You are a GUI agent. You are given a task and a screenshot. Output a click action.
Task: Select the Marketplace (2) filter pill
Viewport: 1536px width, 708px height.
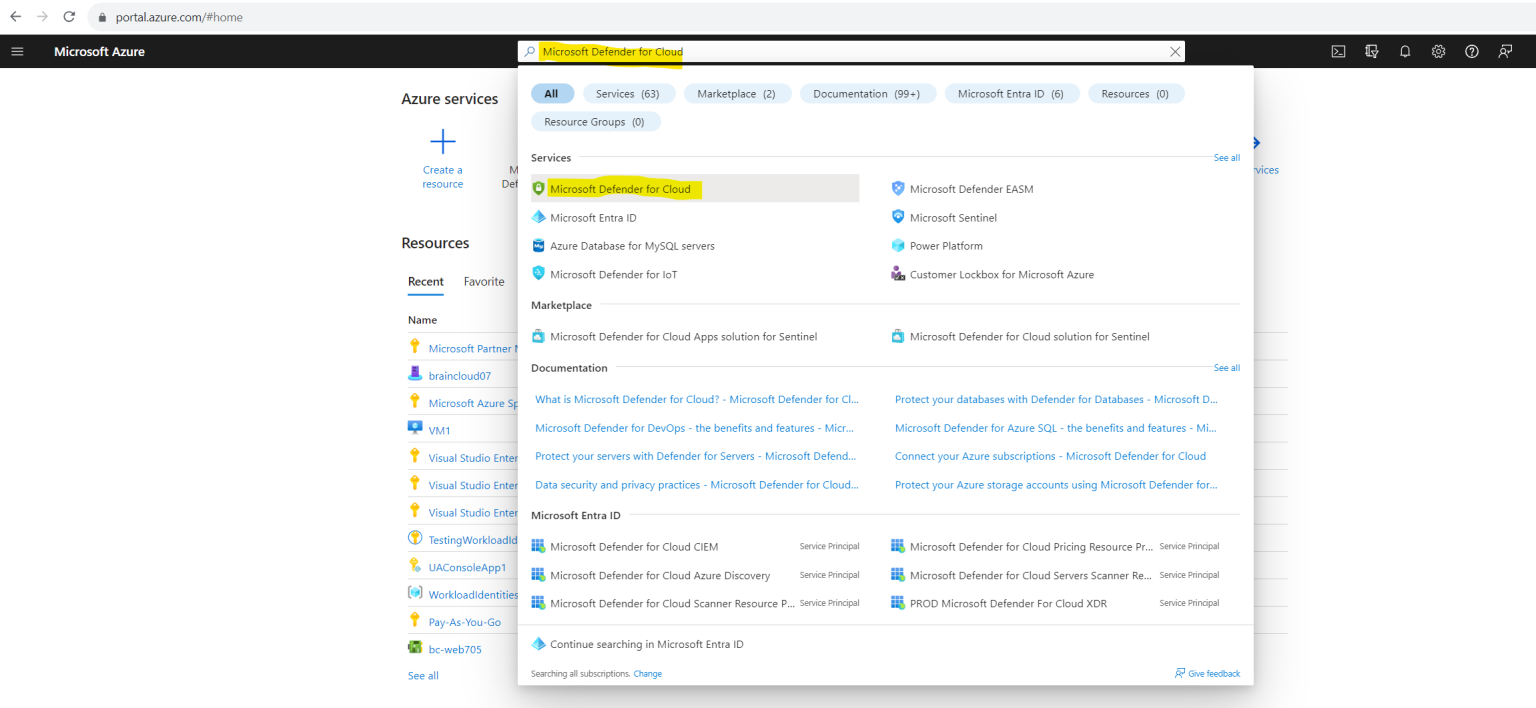pos(737,93)
